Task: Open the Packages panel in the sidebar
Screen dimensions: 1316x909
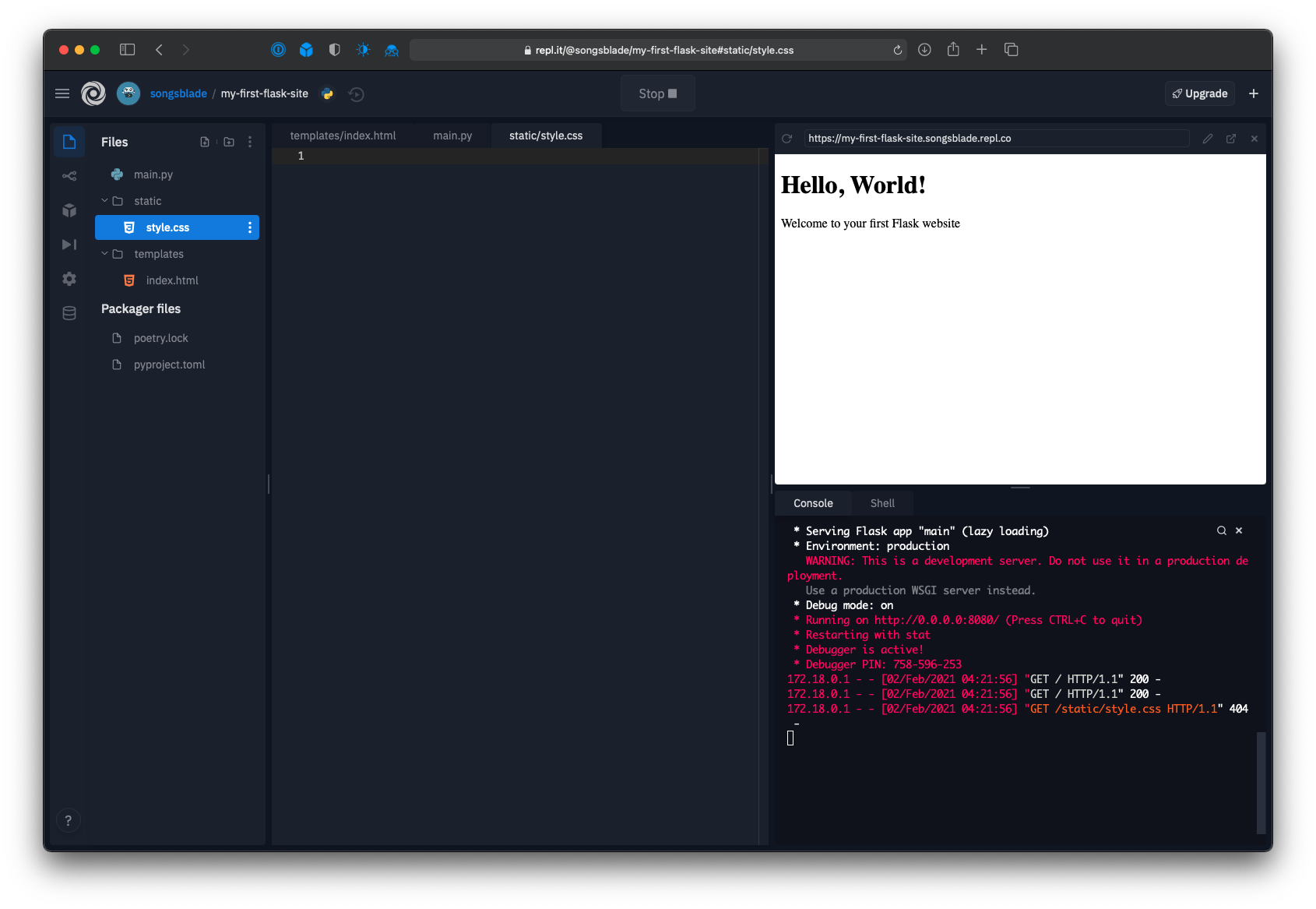Action: pyautogui.click(x=69, y=210)
